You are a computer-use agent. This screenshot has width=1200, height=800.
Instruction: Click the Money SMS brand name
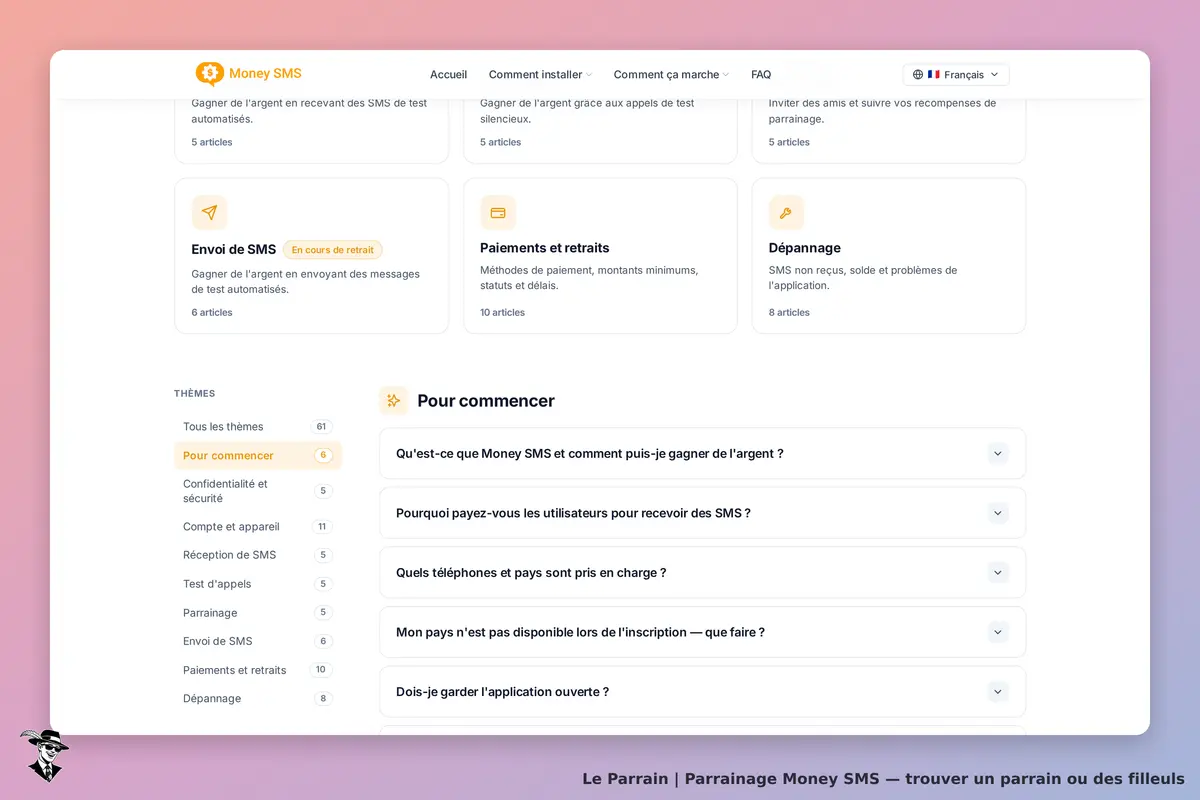point(265,74)
